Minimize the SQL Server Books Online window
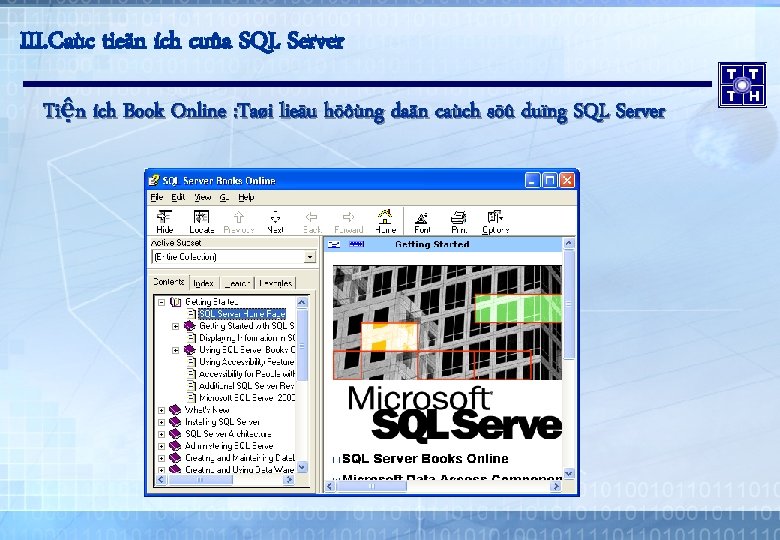This screenshot has height=540, width=780. [x=532, y=180]
